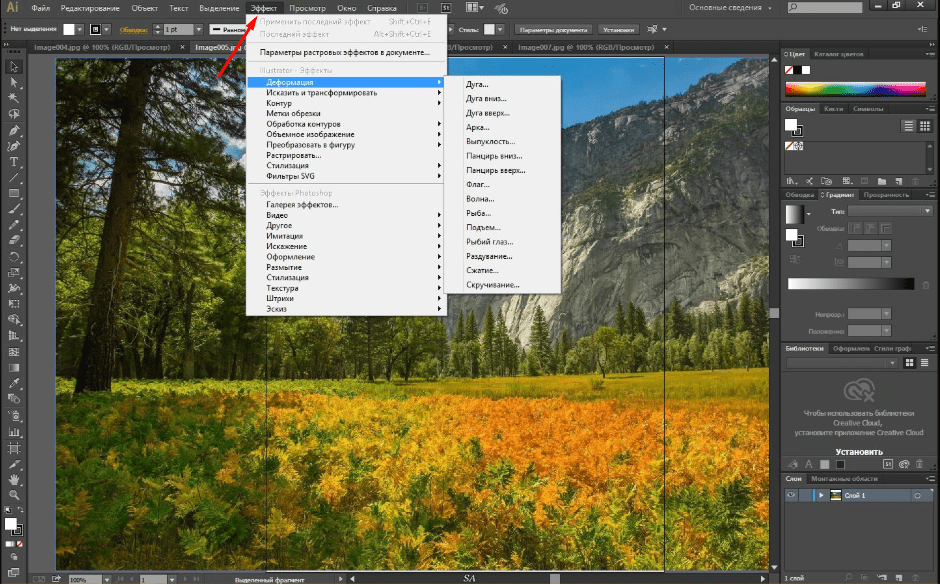Select the Magic Wand tool
Screen dimensions: 940x584
pyautogui.click(x=15, y=98)
